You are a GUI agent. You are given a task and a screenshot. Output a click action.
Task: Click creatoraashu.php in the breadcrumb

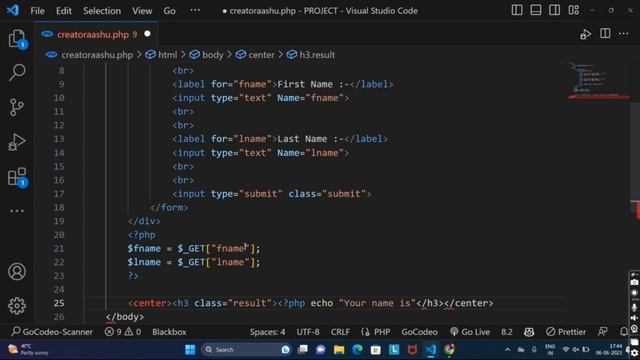point(97,55)
